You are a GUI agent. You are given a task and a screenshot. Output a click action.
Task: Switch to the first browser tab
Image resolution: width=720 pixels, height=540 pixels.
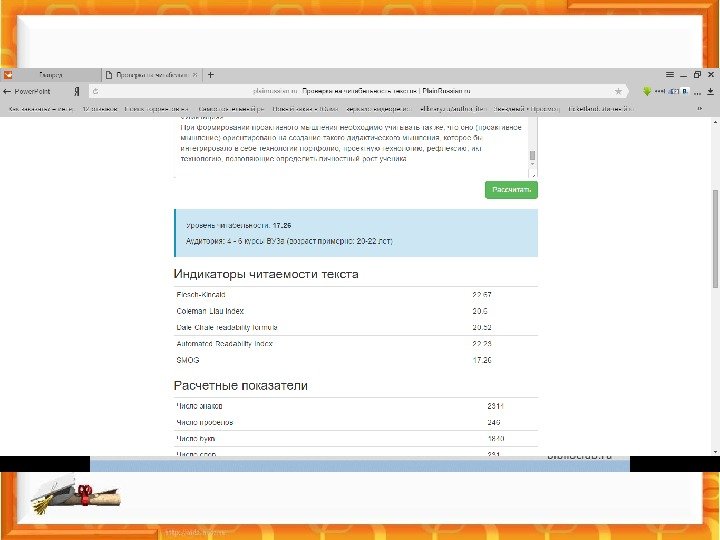(51, 75)
